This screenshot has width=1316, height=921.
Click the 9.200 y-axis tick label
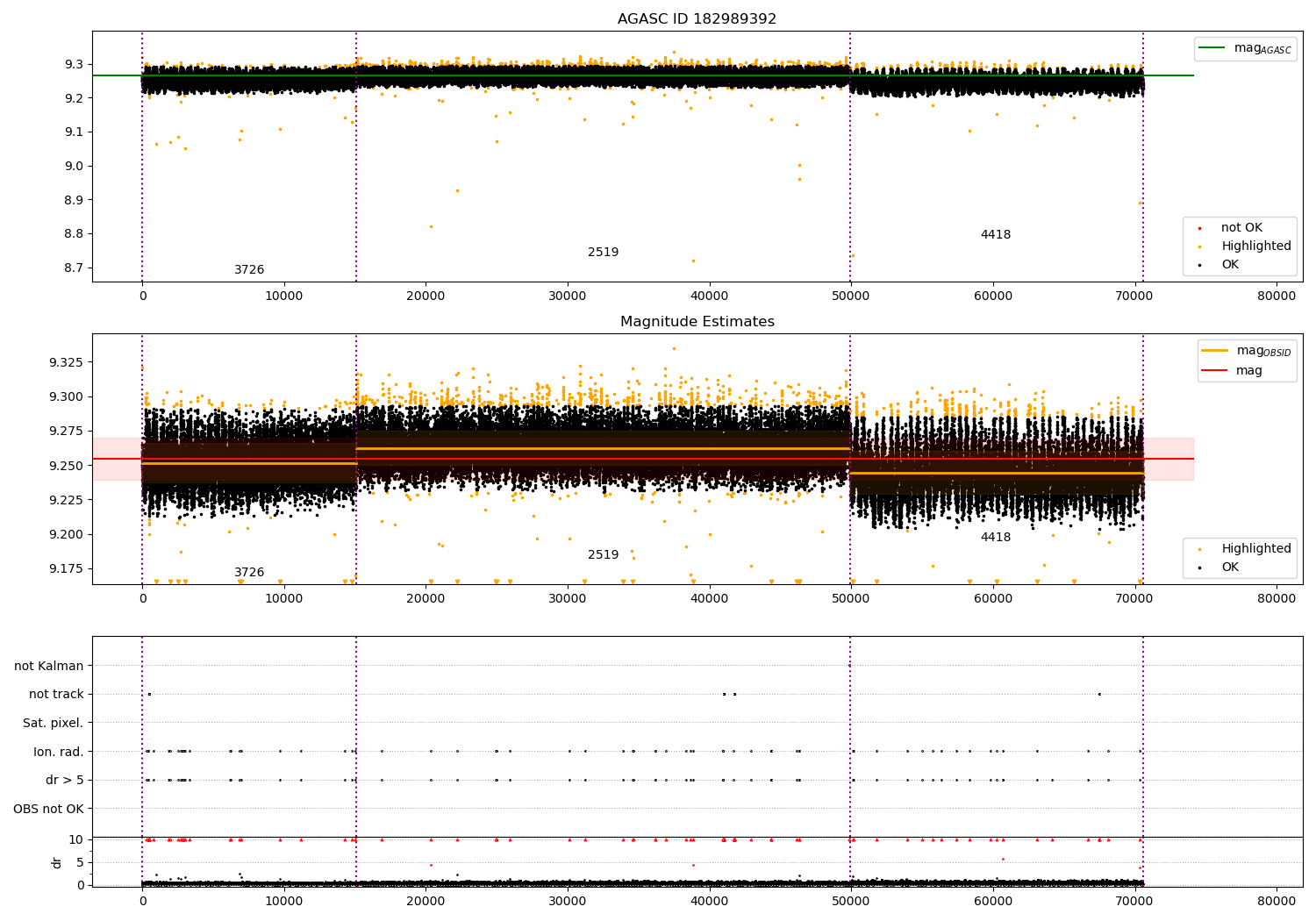66,535
